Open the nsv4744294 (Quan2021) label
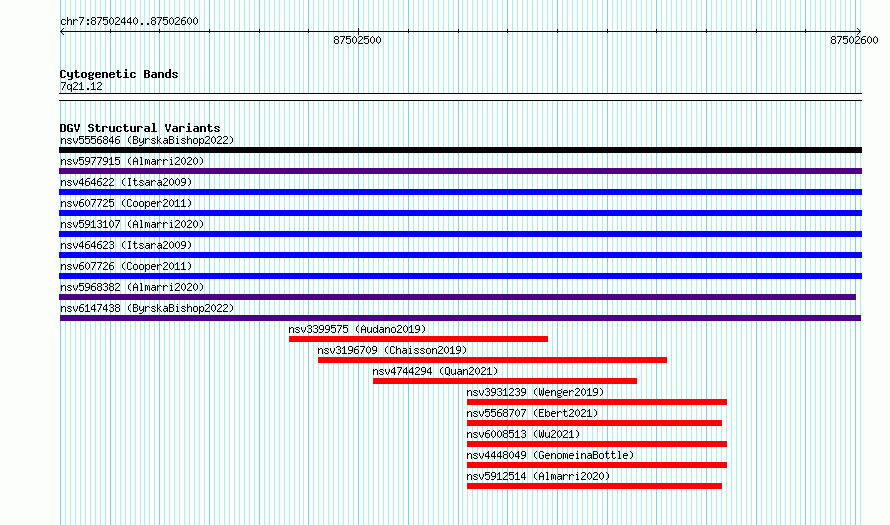The height and width of the screenshot is (525, 890). [435, 371]
